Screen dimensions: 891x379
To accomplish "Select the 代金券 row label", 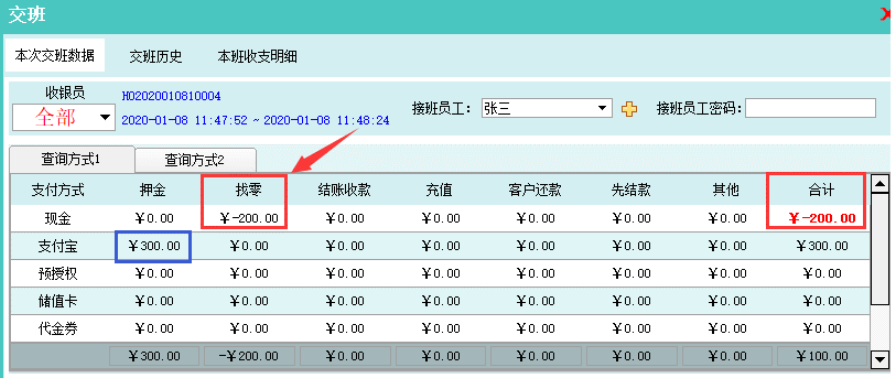I will click(x=58, y=328).
